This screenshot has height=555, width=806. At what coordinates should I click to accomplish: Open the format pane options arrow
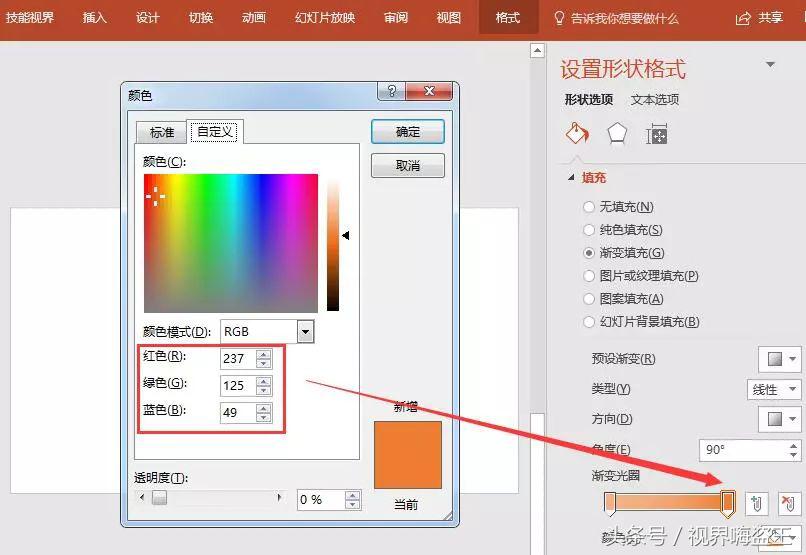click(770, 65)
